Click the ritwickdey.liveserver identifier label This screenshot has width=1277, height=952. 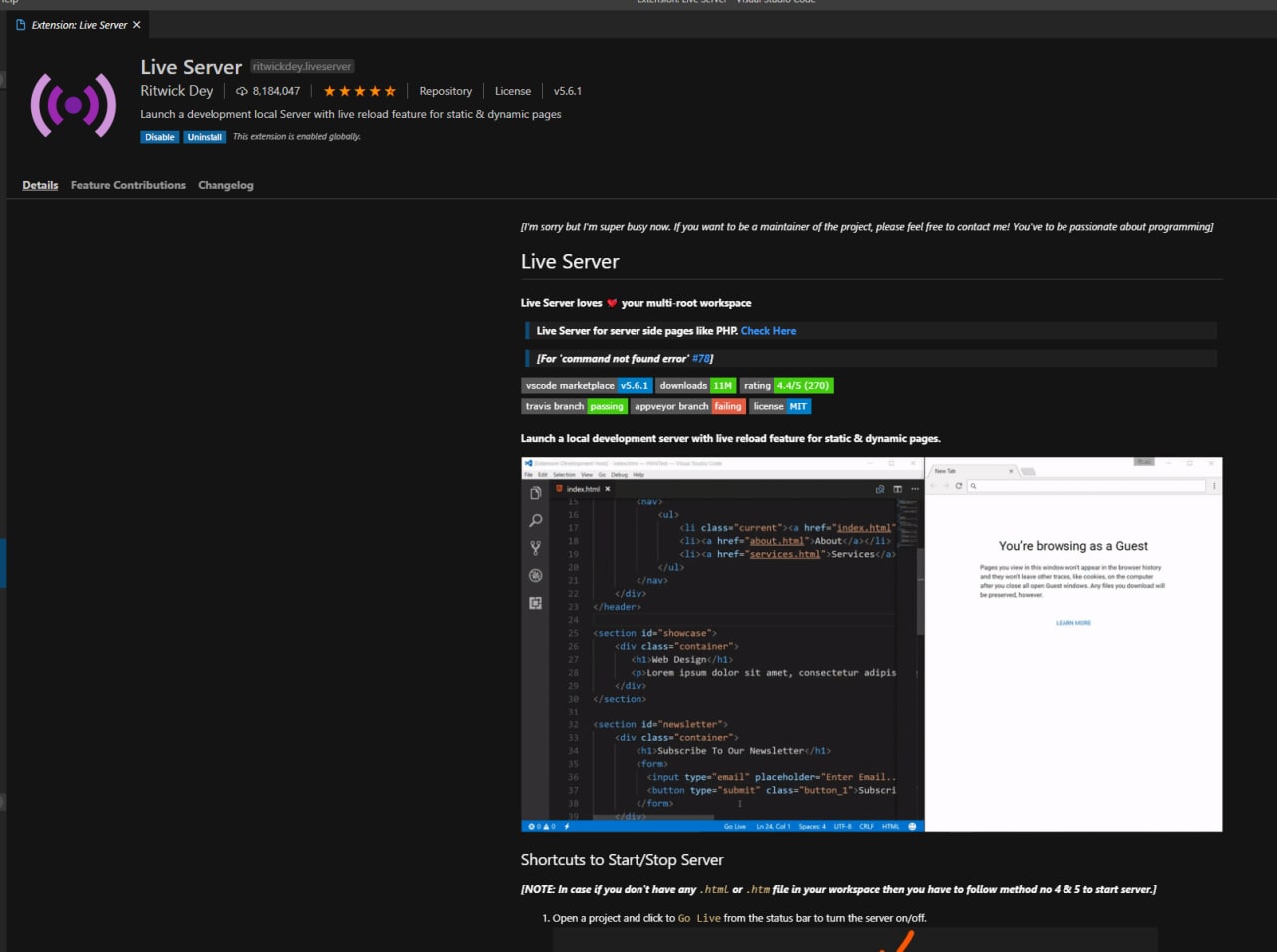pyautogui.click(x=302, y=67)
